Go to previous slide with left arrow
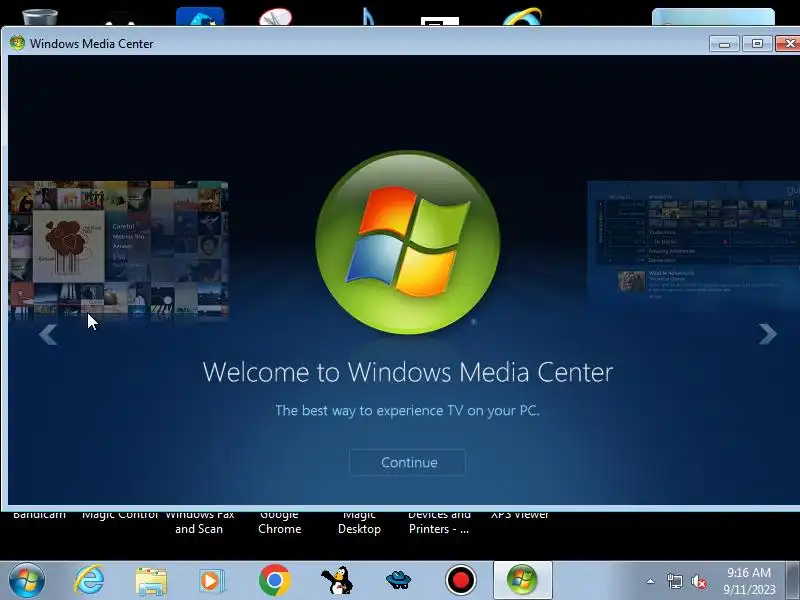 point(48,335)
